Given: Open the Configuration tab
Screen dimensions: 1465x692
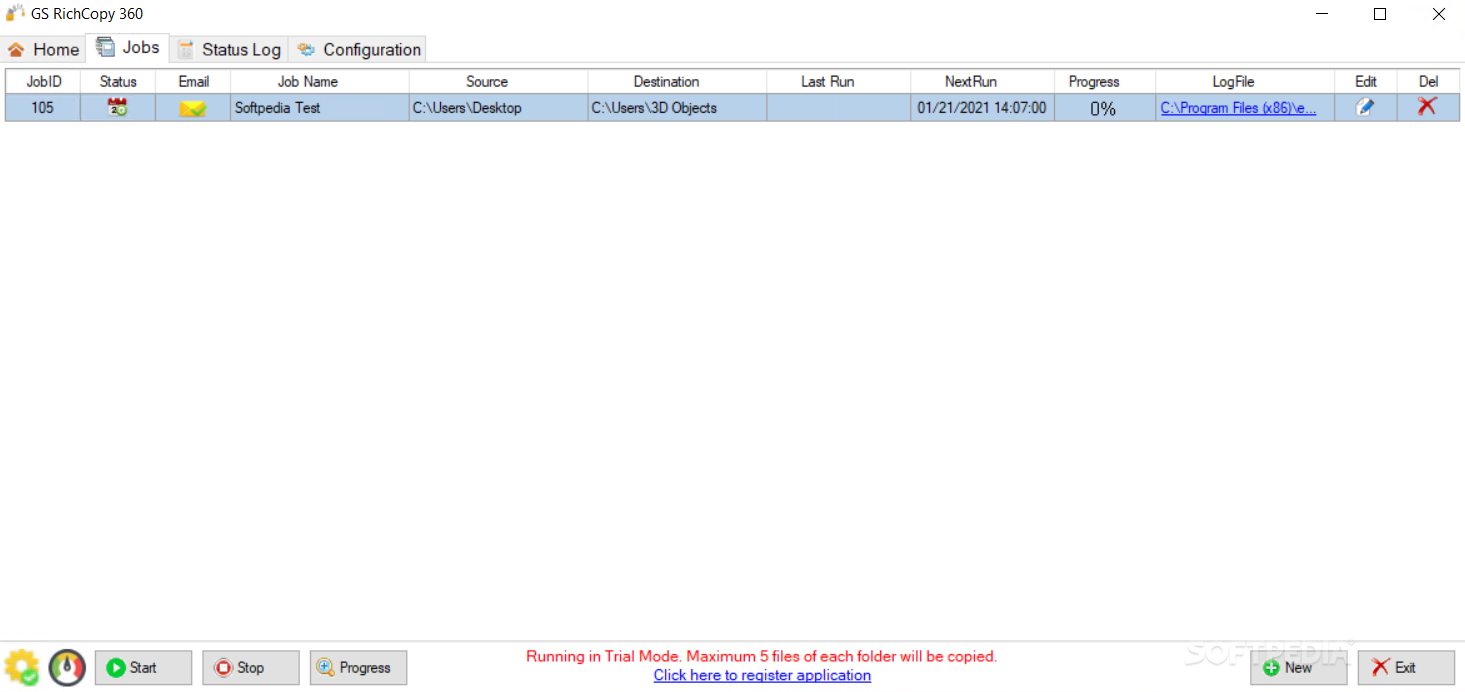Looking at the screenshot, I should pos(359,49).
